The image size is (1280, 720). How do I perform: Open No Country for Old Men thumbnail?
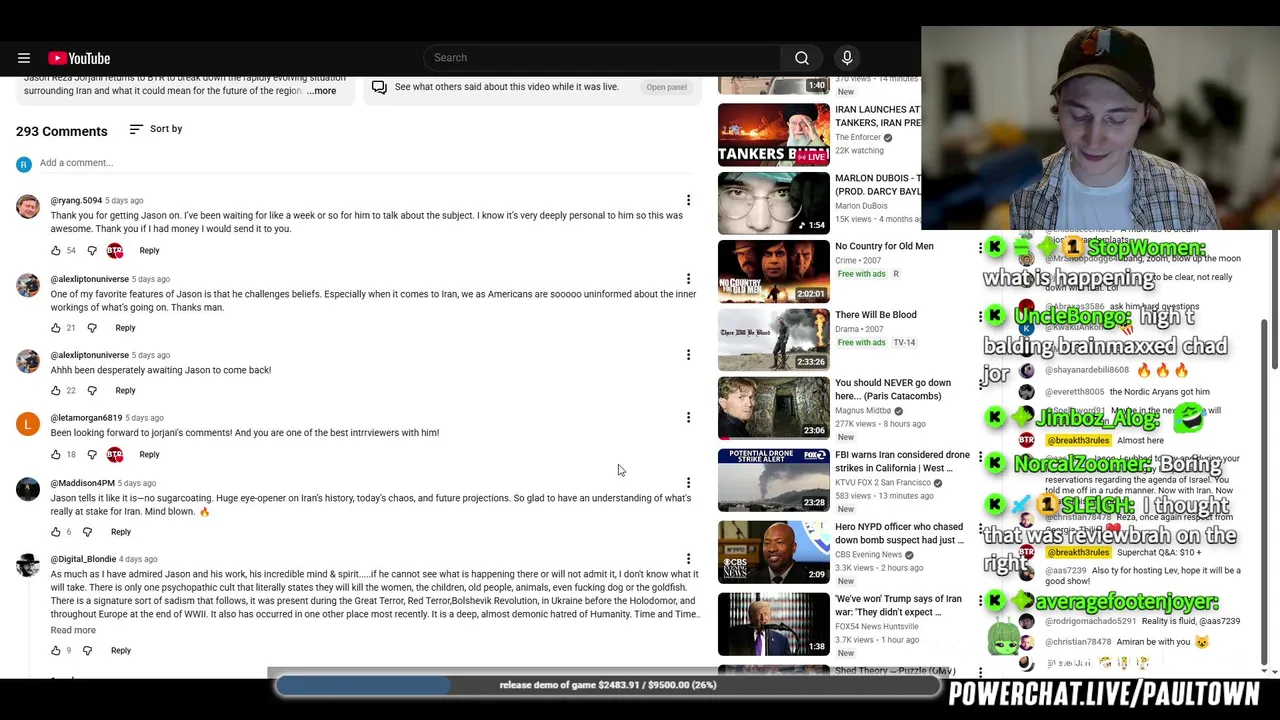[x=774, y=271]
